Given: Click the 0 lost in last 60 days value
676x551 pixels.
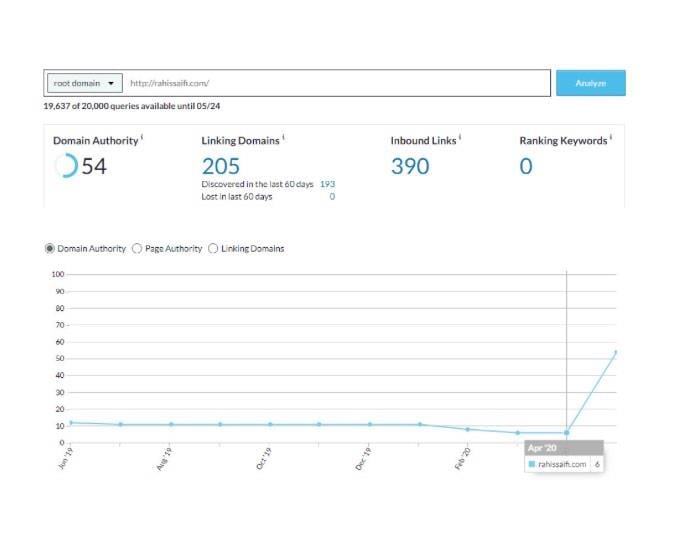Looking at the screenshot, I should [x=332, y=196].
